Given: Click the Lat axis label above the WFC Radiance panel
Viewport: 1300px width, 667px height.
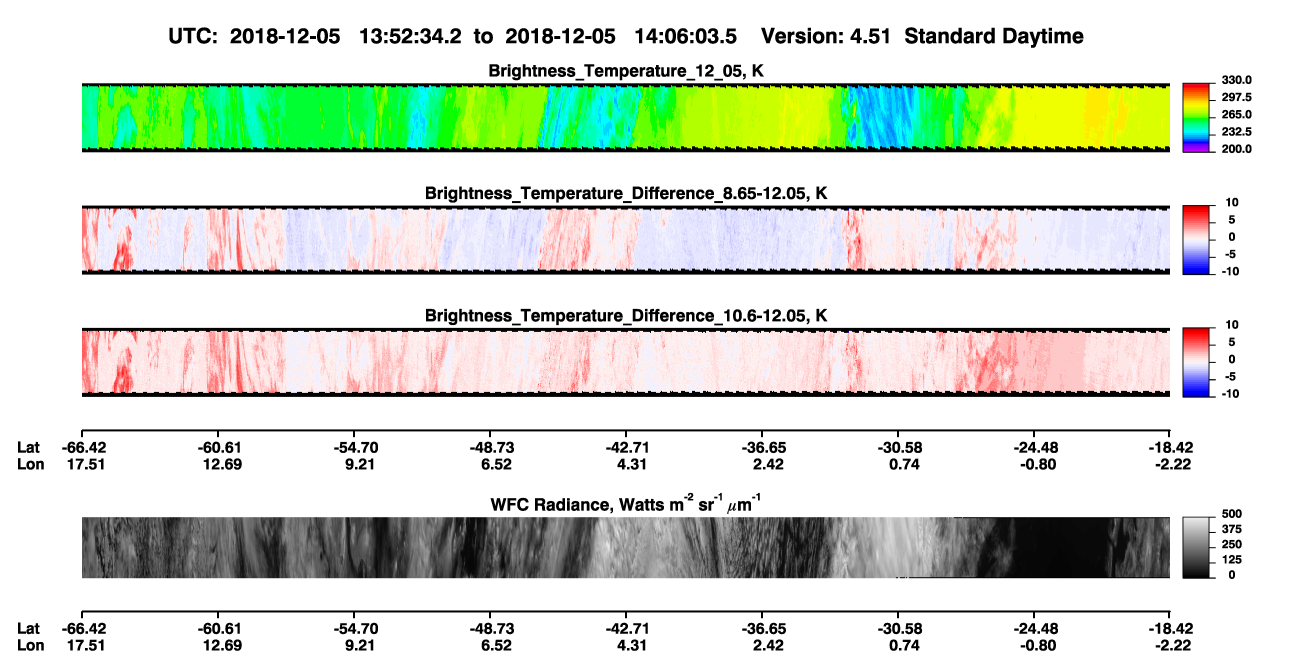Looking at the screenshot, I should tap(29, 447).
